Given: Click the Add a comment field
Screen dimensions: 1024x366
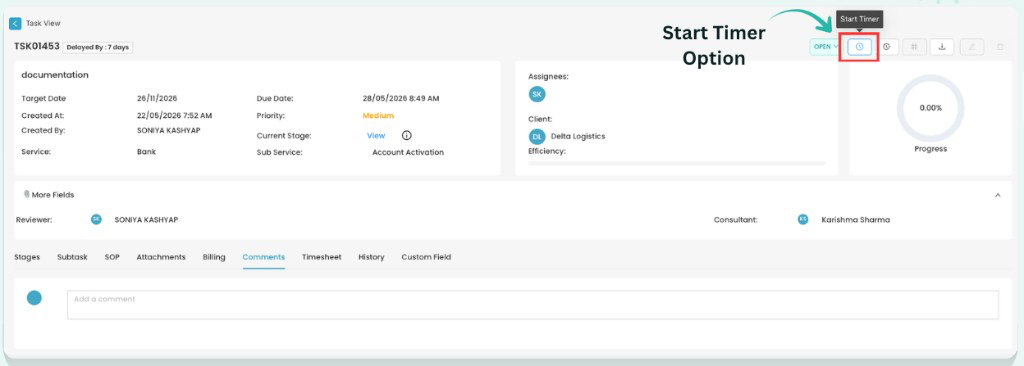Looking at the screenshot, I should [x=532, y=305].
